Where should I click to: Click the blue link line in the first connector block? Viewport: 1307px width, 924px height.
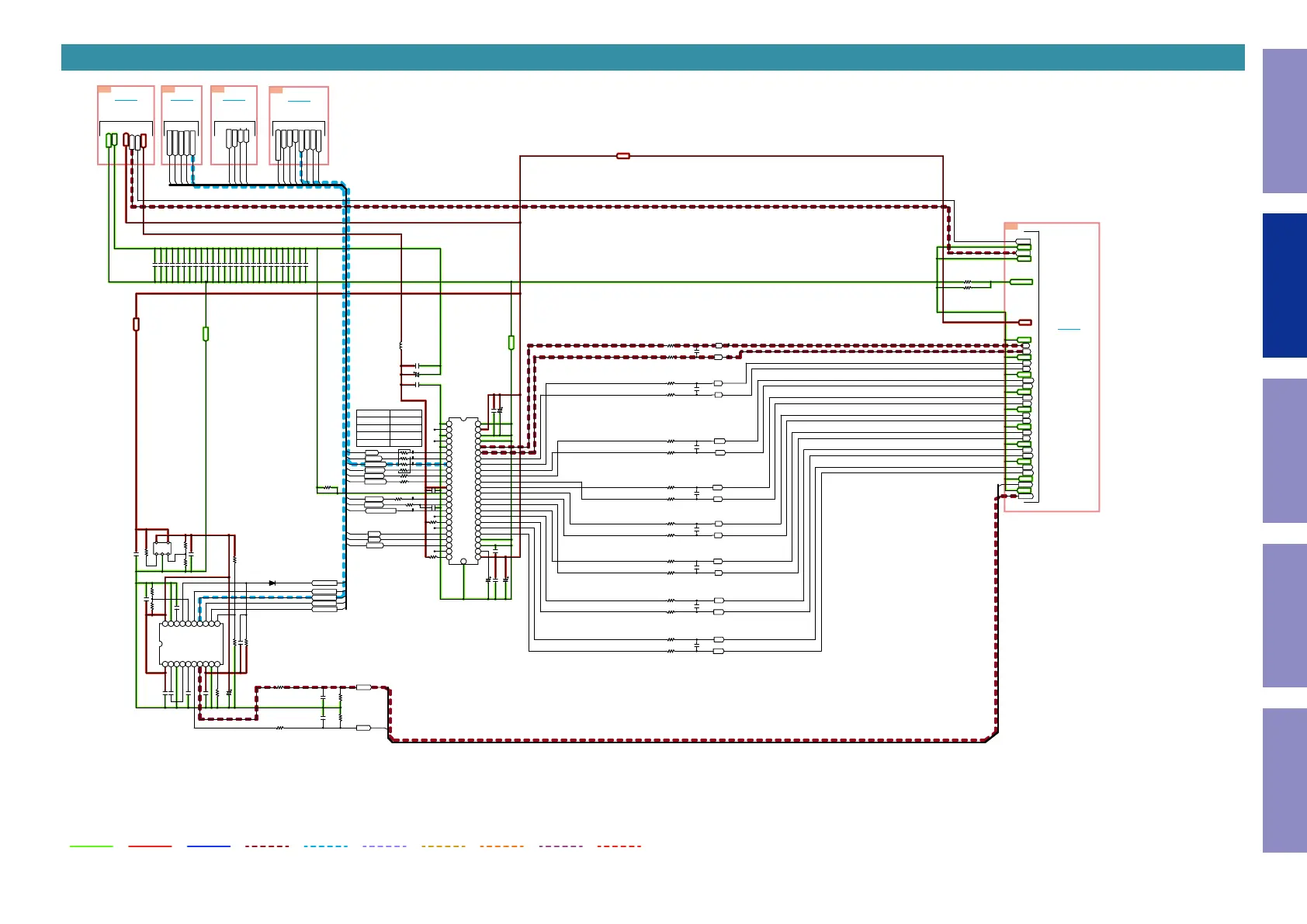coord(126,100)
